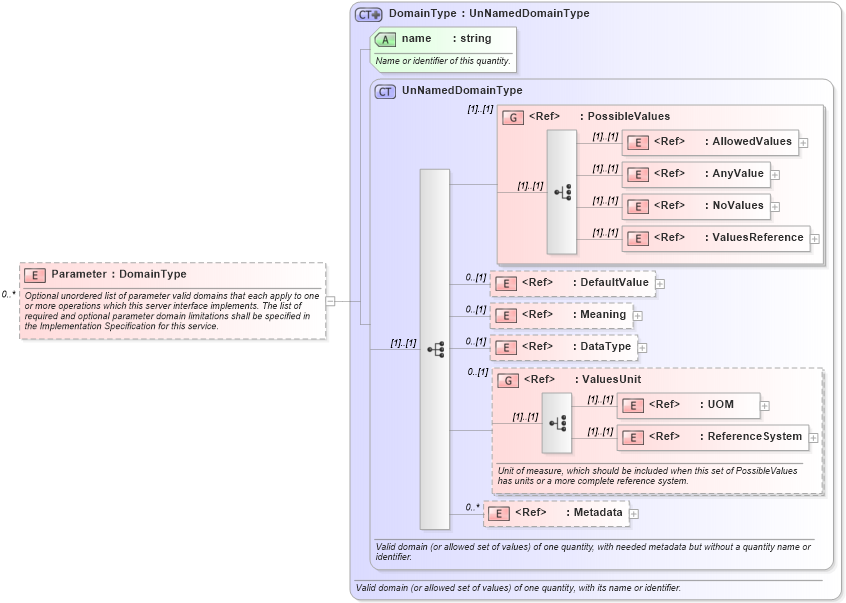
Task: Expand the DefaultValue element
Action: tap(660, 284)
